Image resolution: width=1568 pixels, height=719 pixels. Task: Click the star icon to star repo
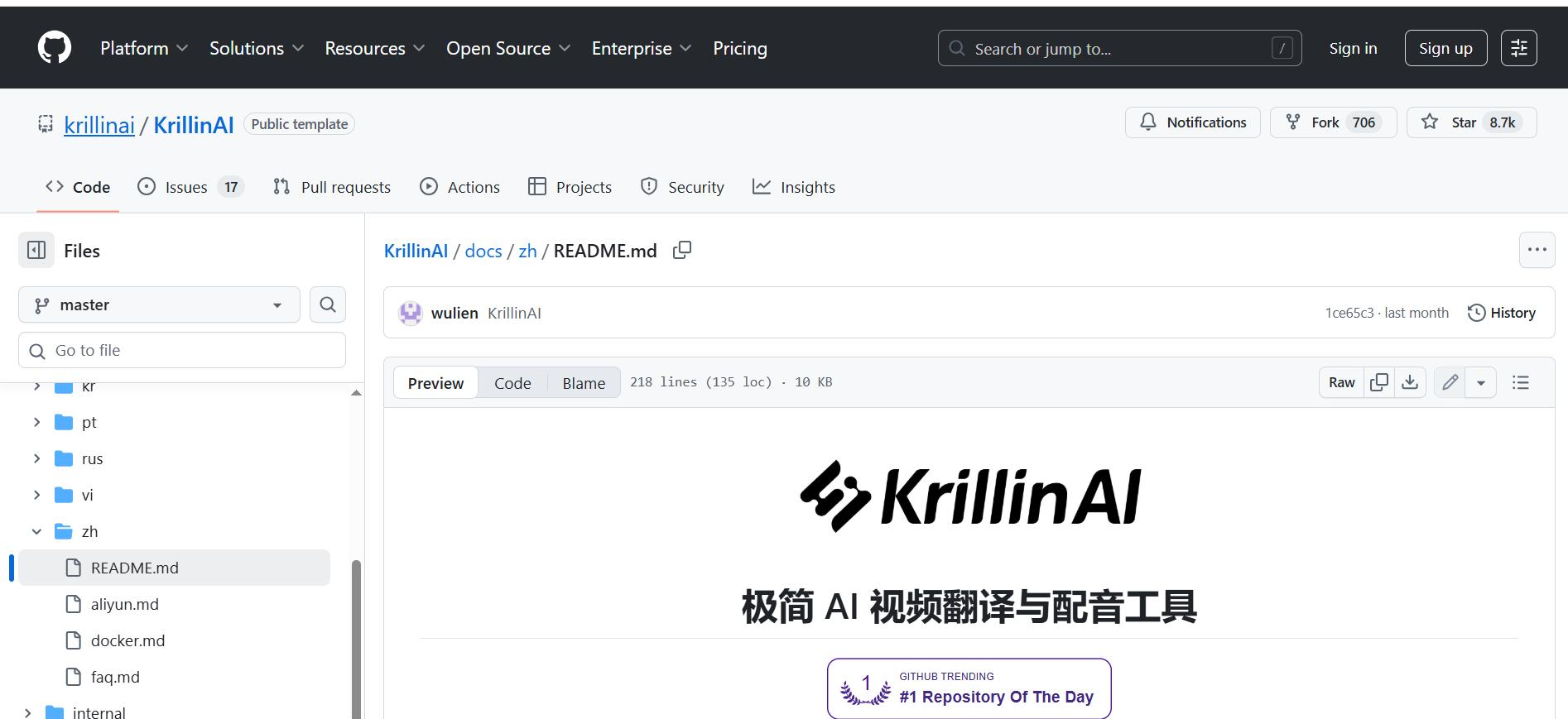tap(1430, 122)
